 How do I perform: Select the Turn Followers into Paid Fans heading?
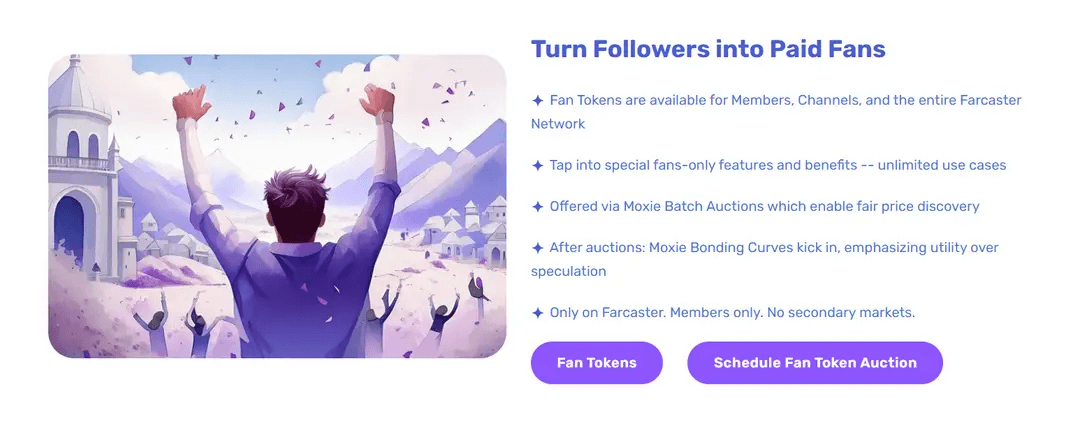click(x=708, y=50)
